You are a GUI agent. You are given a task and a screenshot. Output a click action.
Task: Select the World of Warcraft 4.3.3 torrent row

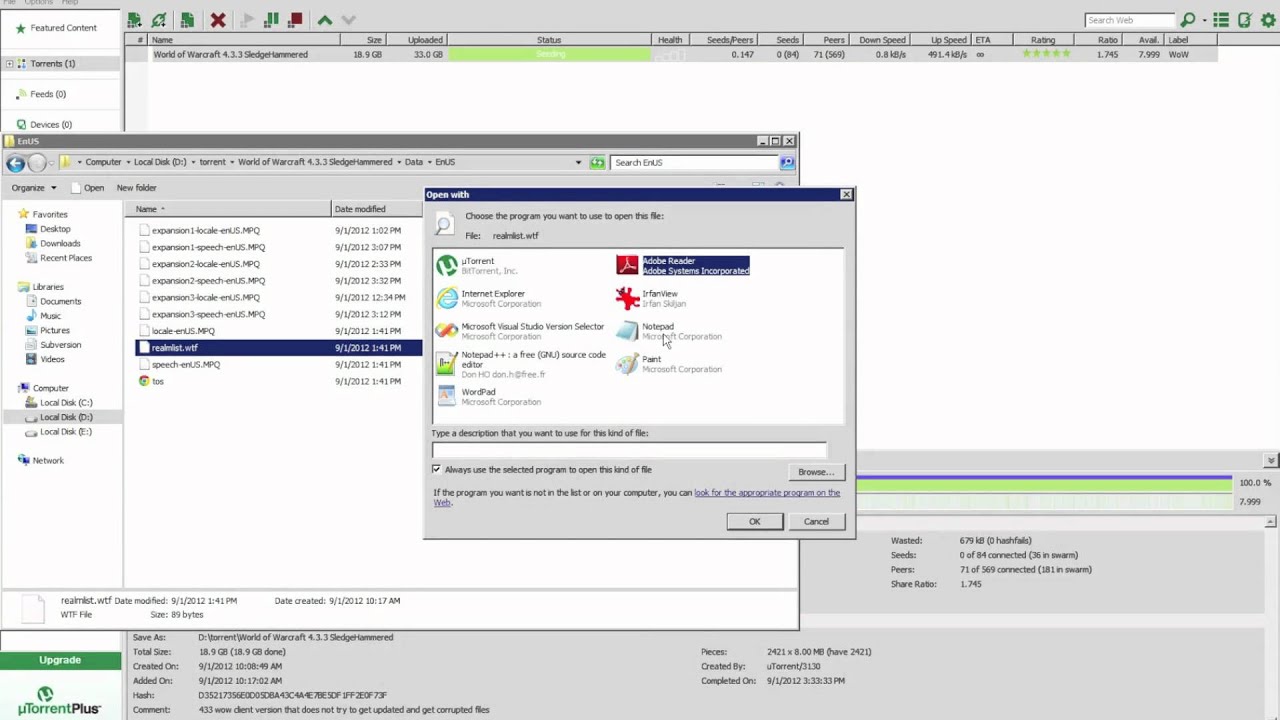670,55
